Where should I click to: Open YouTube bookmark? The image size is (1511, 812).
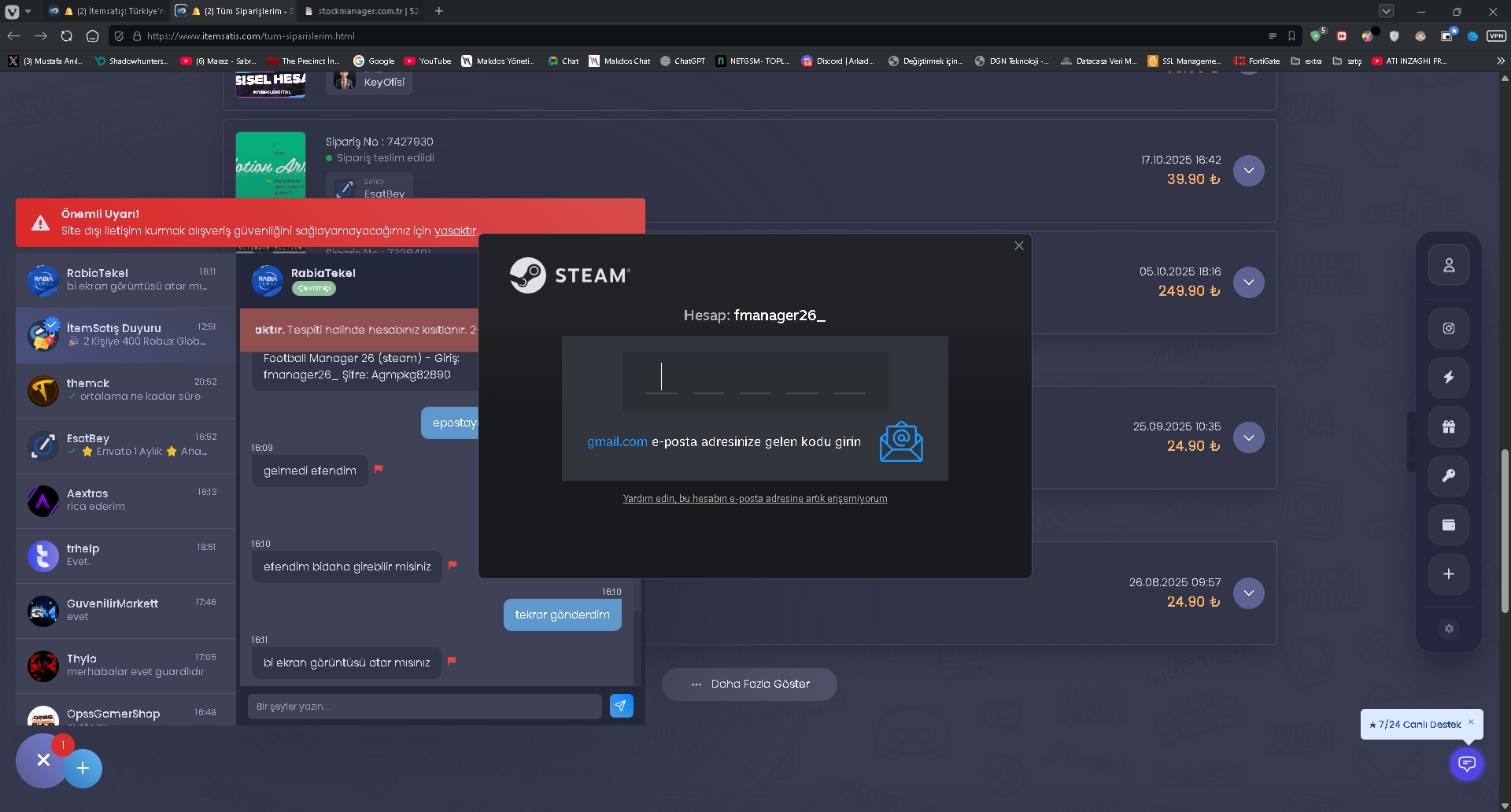tap(427, 61)
